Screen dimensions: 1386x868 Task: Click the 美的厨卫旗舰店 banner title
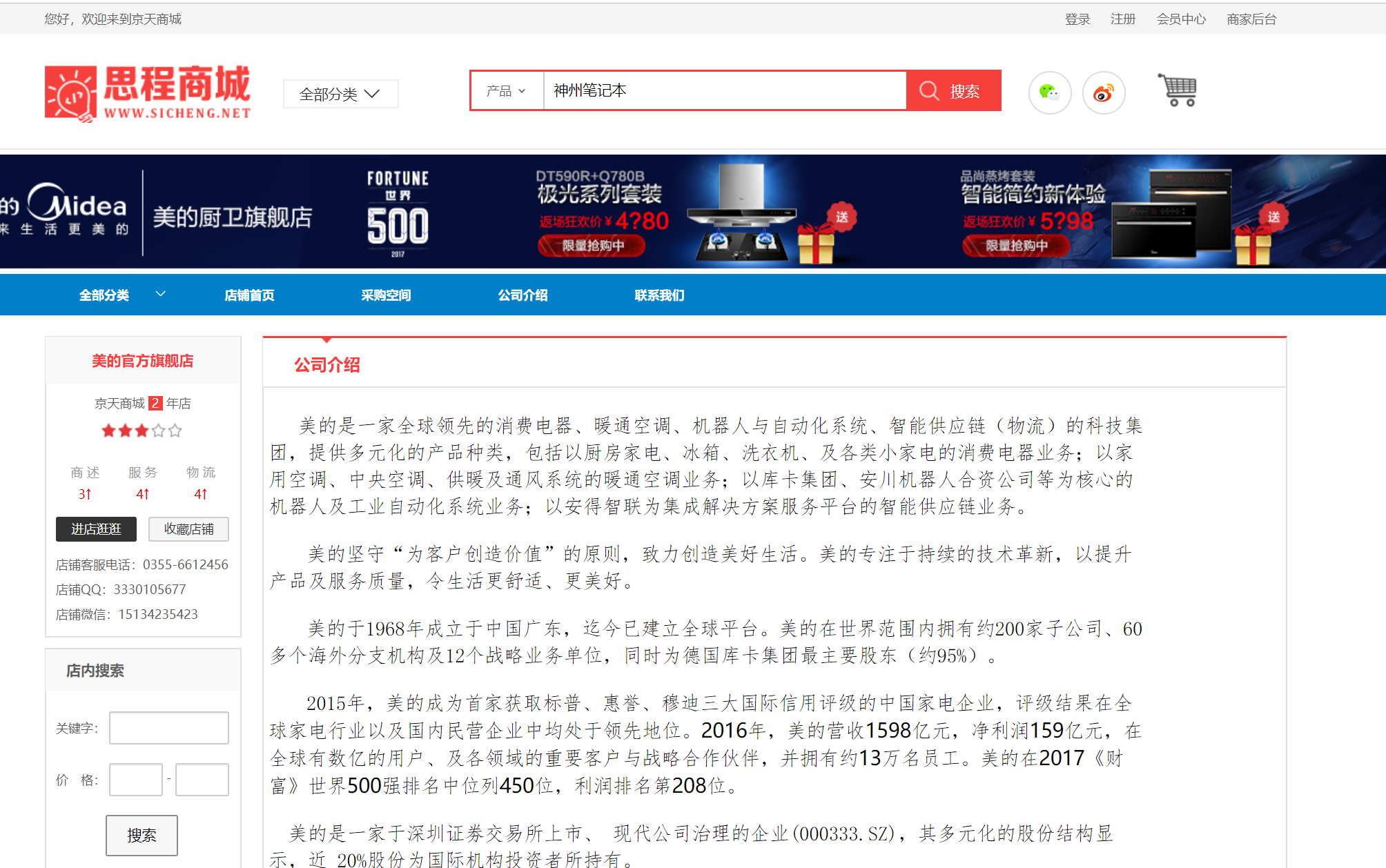coord(233,217)
